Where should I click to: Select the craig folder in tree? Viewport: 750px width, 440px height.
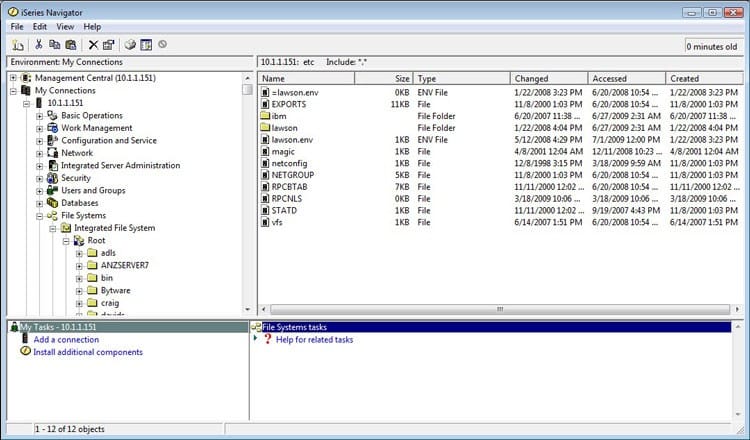(110, 303)
